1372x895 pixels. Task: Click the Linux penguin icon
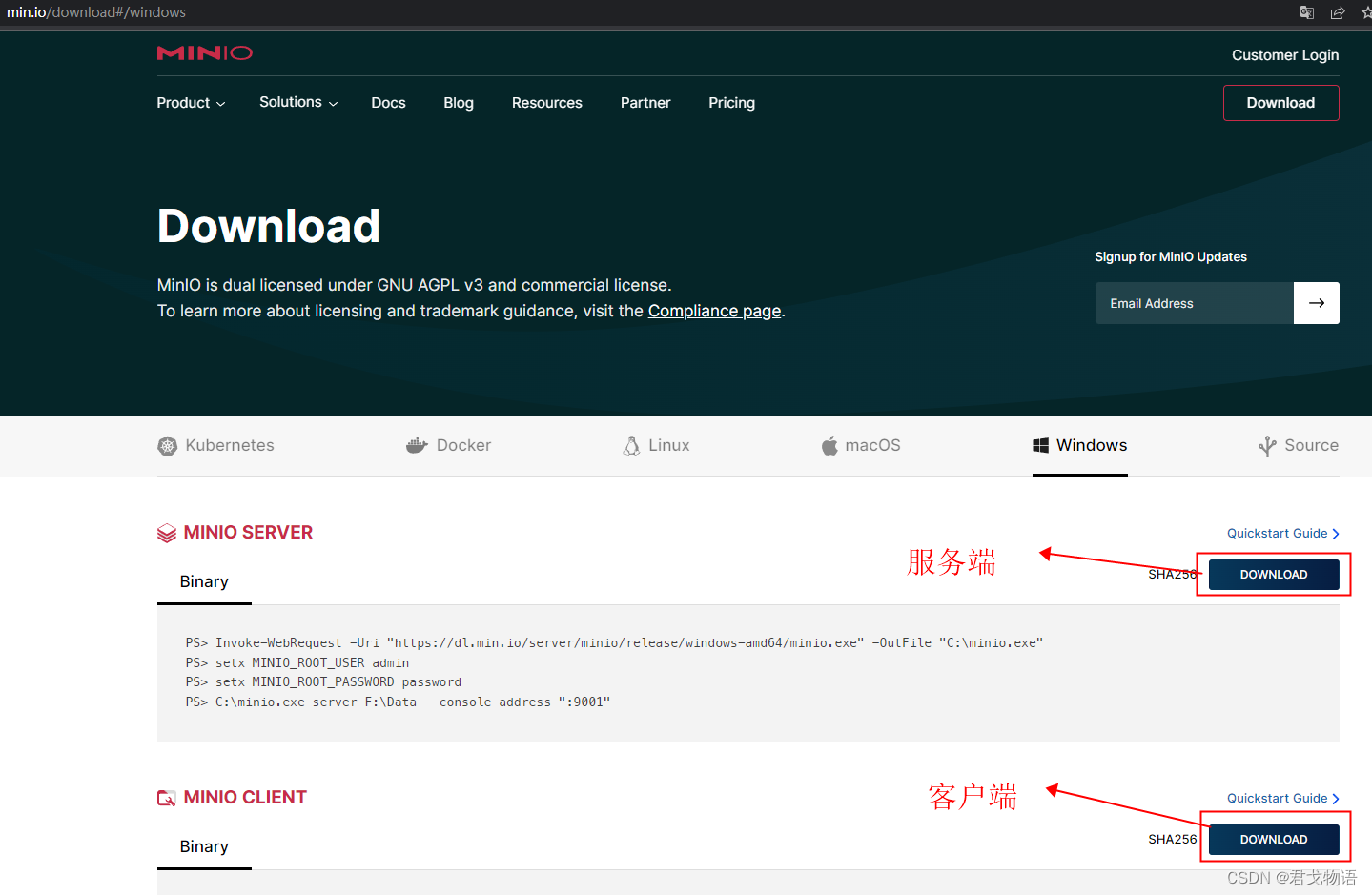coord(631,445)
